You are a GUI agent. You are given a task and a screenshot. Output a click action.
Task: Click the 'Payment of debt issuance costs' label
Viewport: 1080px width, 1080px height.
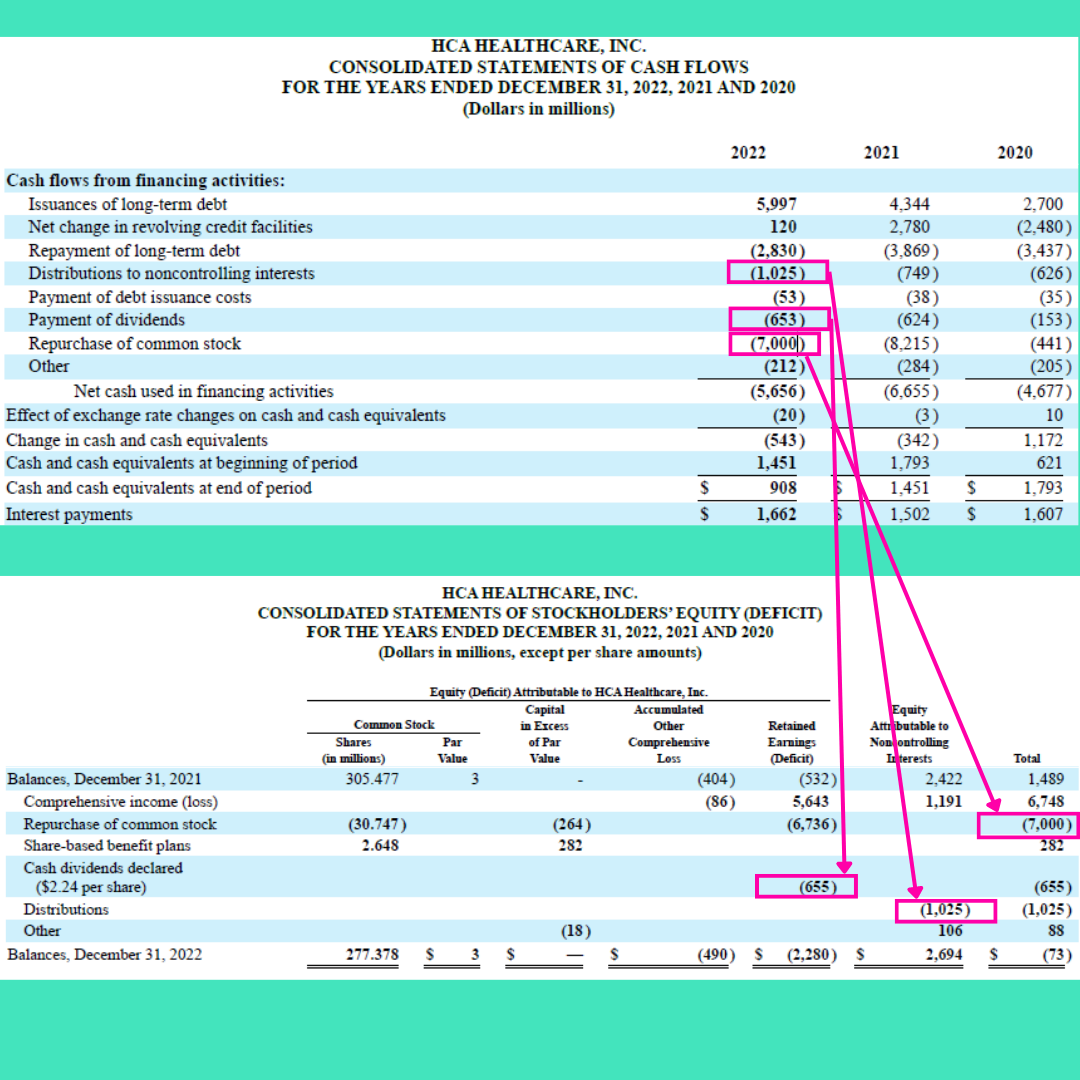point(139,298)
